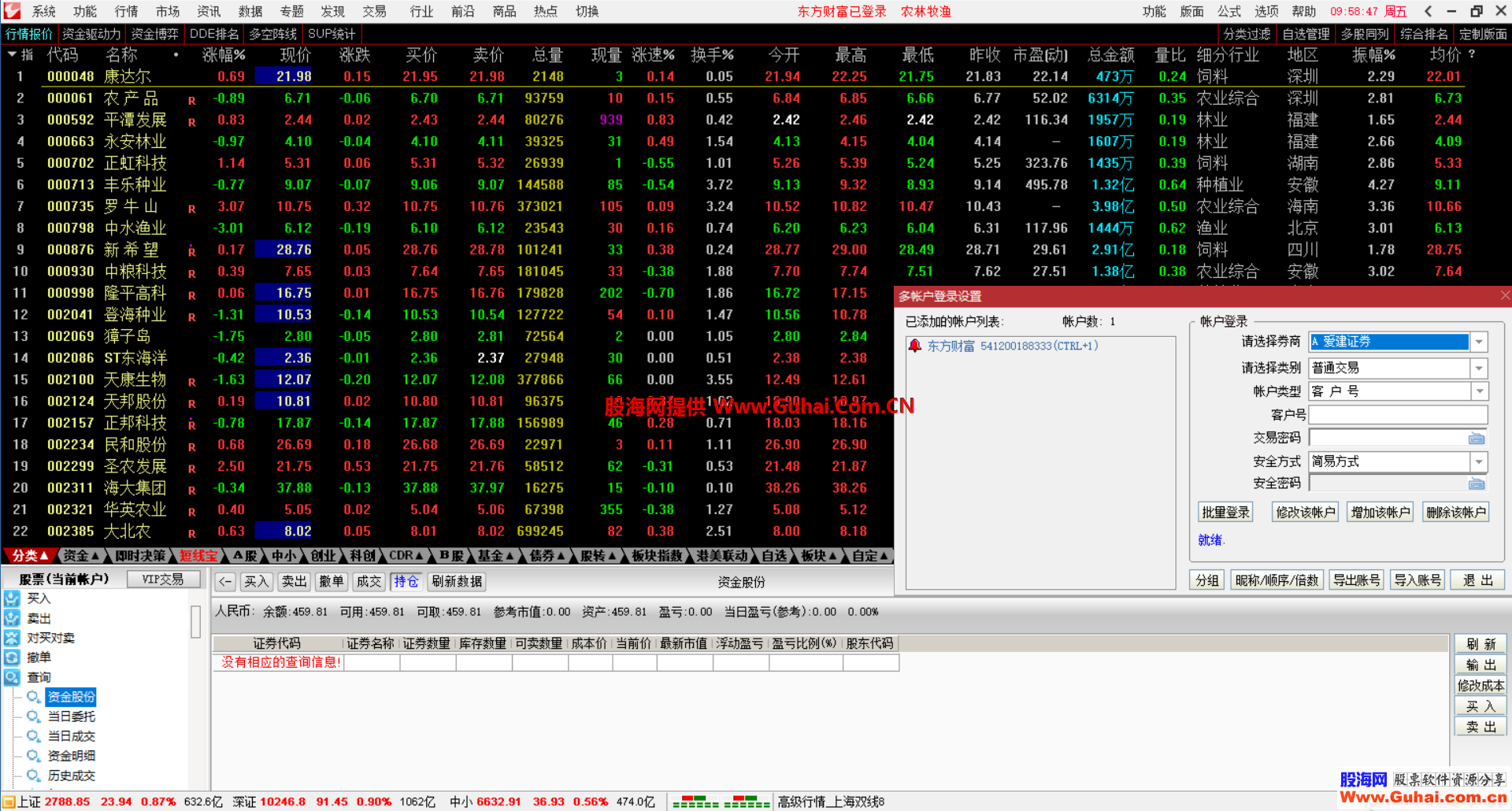Image resolution: width=1512 pixels, height=811 pixels.
Task: Click stock code 002385 大北农
Action: (x=70, y=531)
